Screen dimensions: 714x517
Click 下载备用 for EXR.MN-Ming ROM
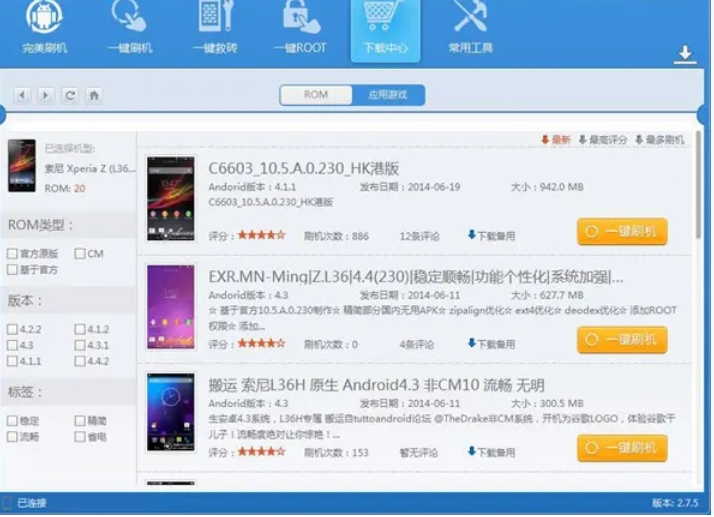(491, 344)
